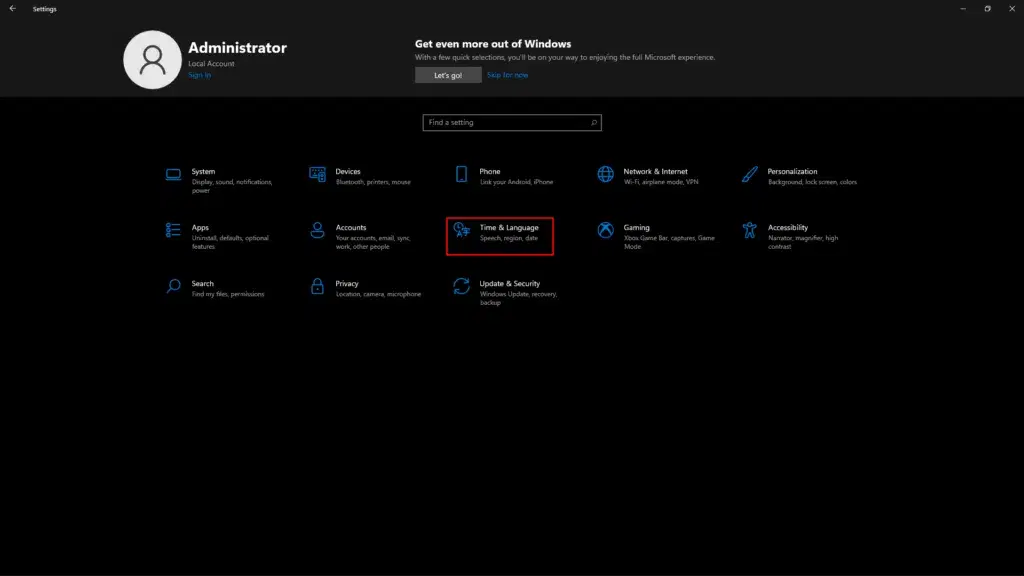This screenshot has width=1024, height=576.
Task: Open the Privacy padlock icon
Action: [x=317, y=287]
